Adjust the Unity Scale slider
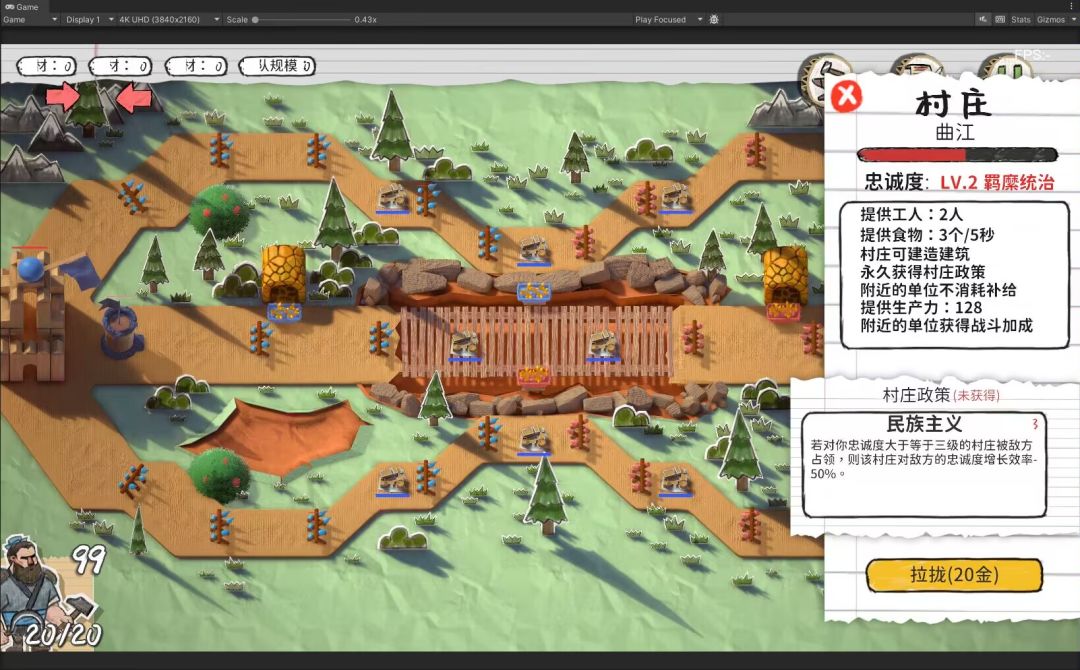 tap(256, 19)
